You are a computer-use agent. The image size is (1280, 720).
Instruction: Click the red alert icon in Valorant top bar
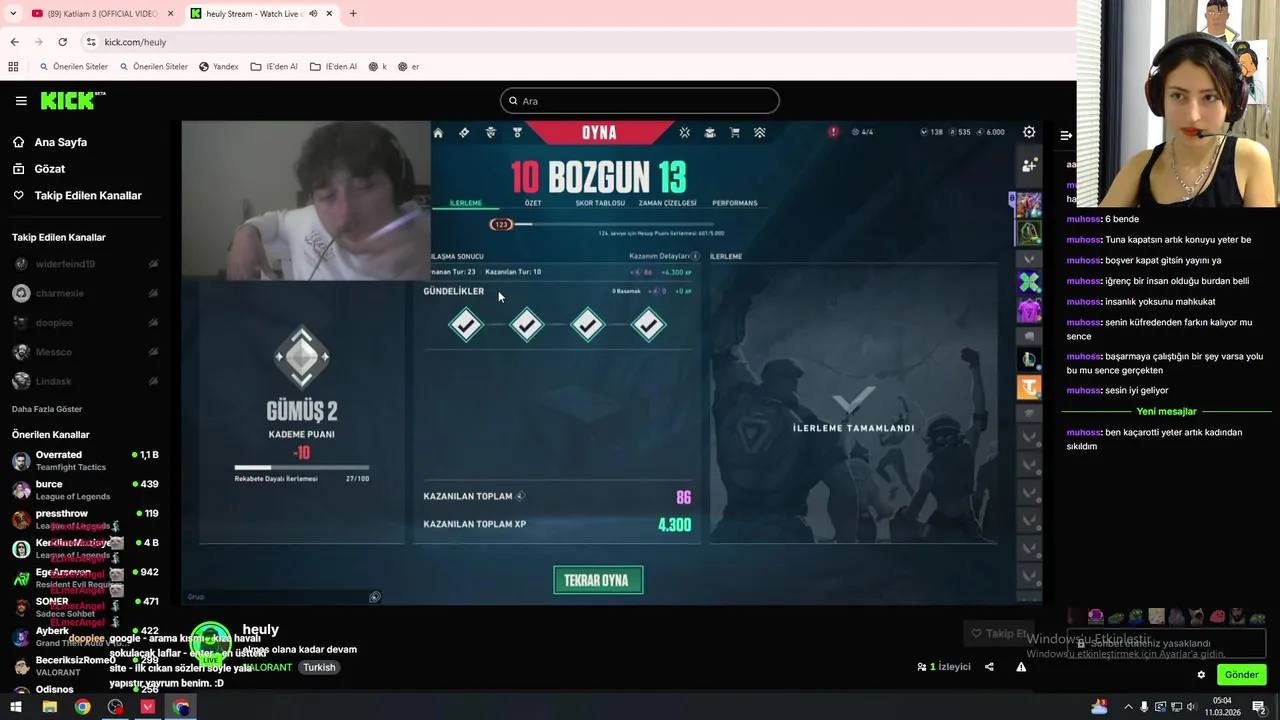833,132
